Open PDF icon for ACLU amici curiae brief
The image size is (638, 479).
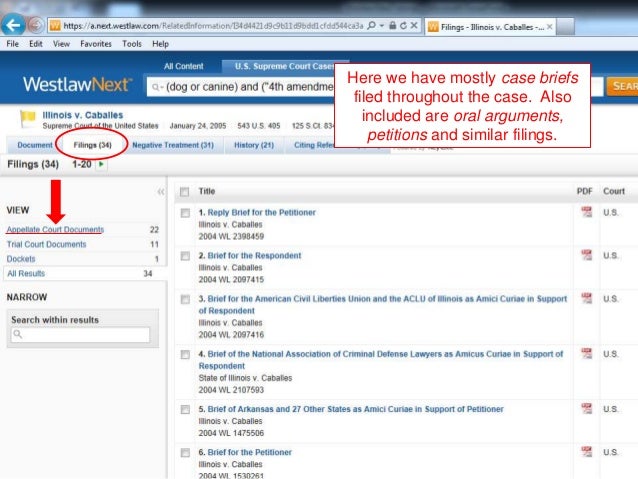coord(586,298)
